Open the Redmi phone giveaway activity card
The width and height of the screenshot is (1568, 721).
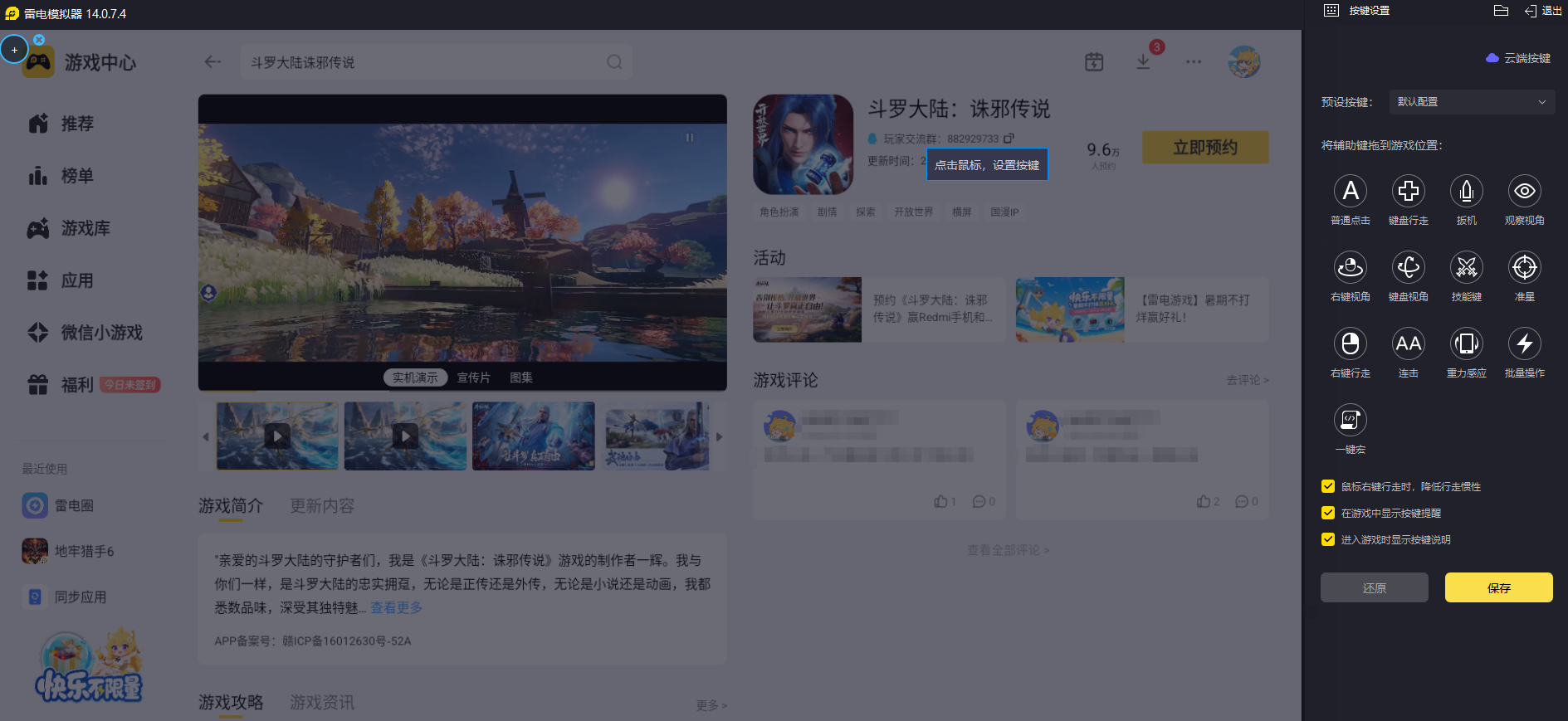pos(879,309)
